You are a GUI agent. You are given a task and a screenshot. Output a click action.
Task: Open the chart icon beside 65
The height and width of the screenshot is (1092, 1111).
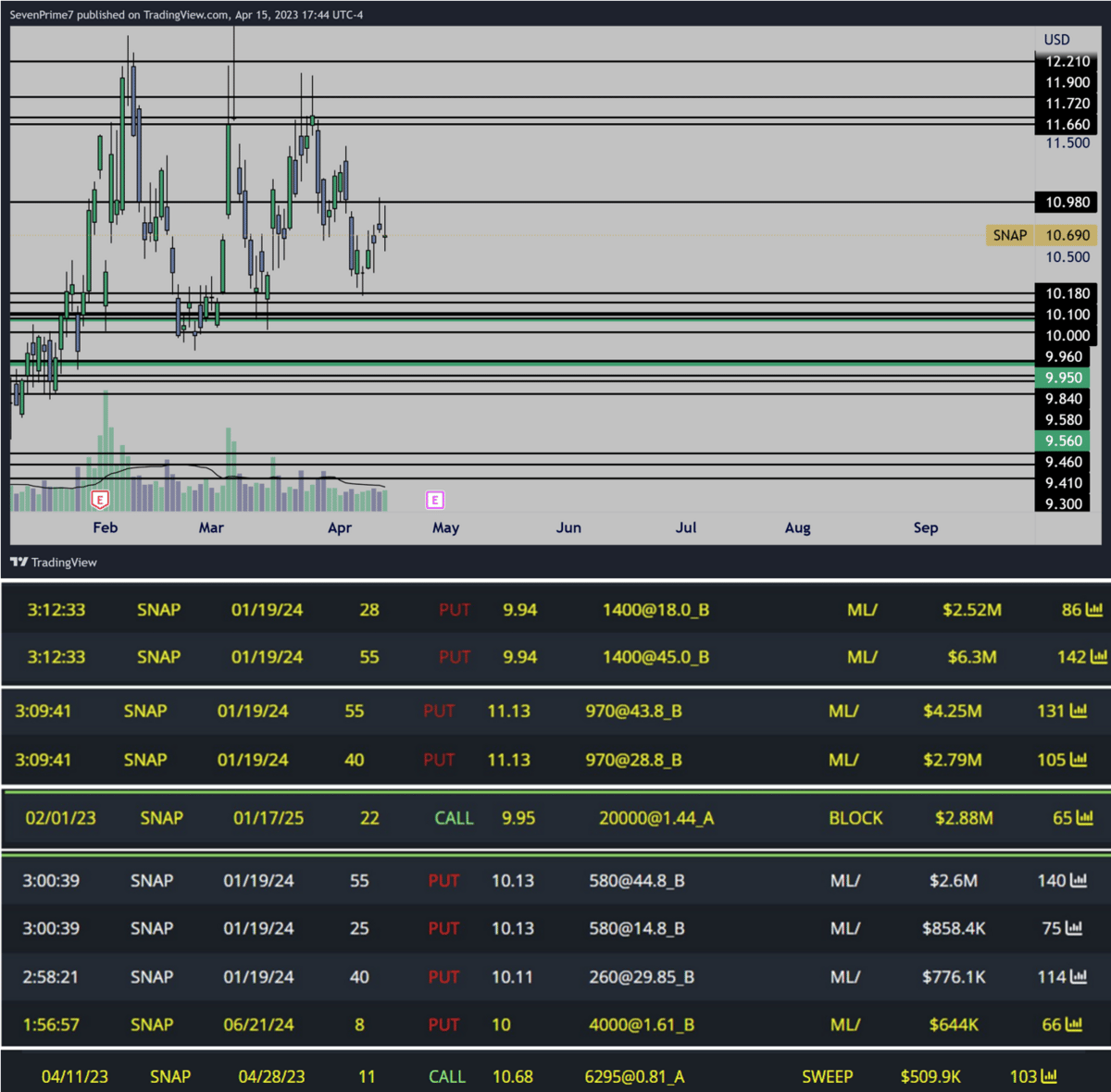(x=1085, y=818)
